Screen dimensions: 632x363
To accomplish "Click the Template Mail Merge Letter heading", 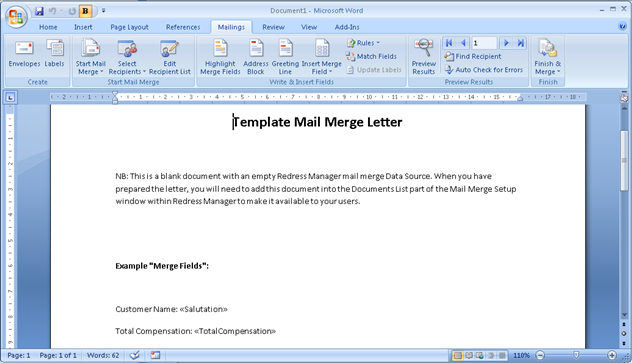I will click(318, 122).
